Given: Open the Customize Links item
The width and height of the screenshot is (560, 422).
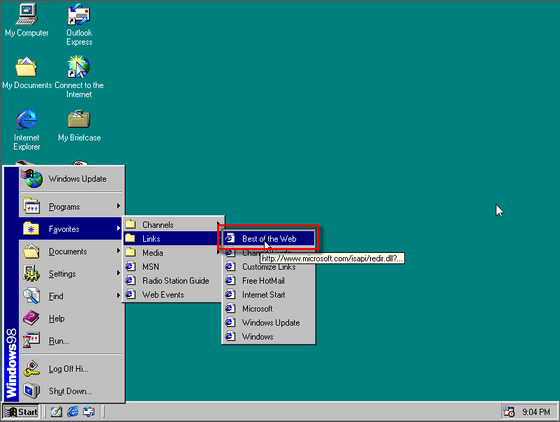Looking at the screenshot, I should 269,267.
